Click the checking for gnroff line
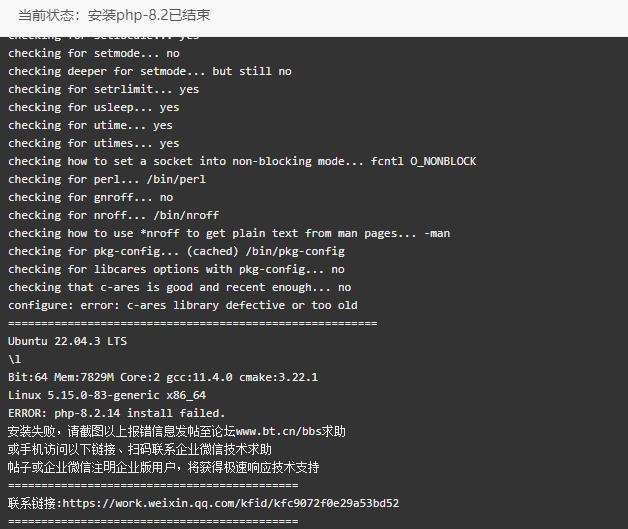628x529 pixels. [x=91, y=197]
